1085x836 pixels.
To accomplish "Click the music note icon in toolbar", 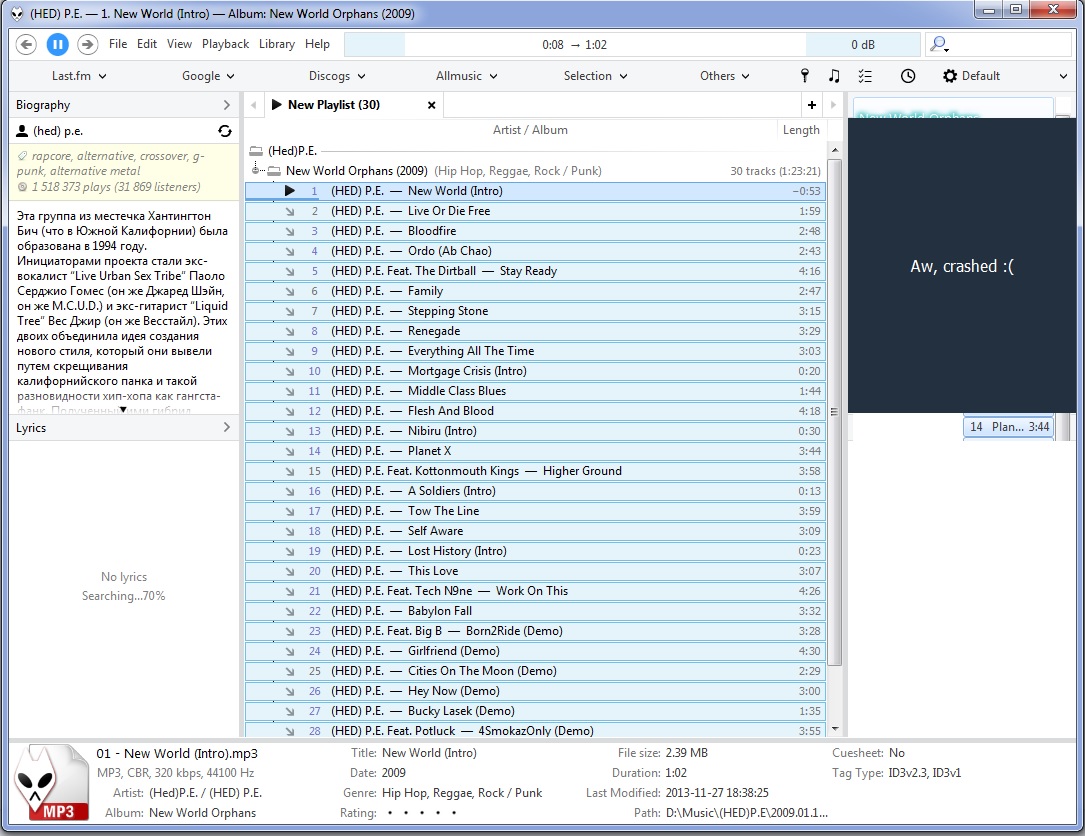I will click(x=834, y=76).
